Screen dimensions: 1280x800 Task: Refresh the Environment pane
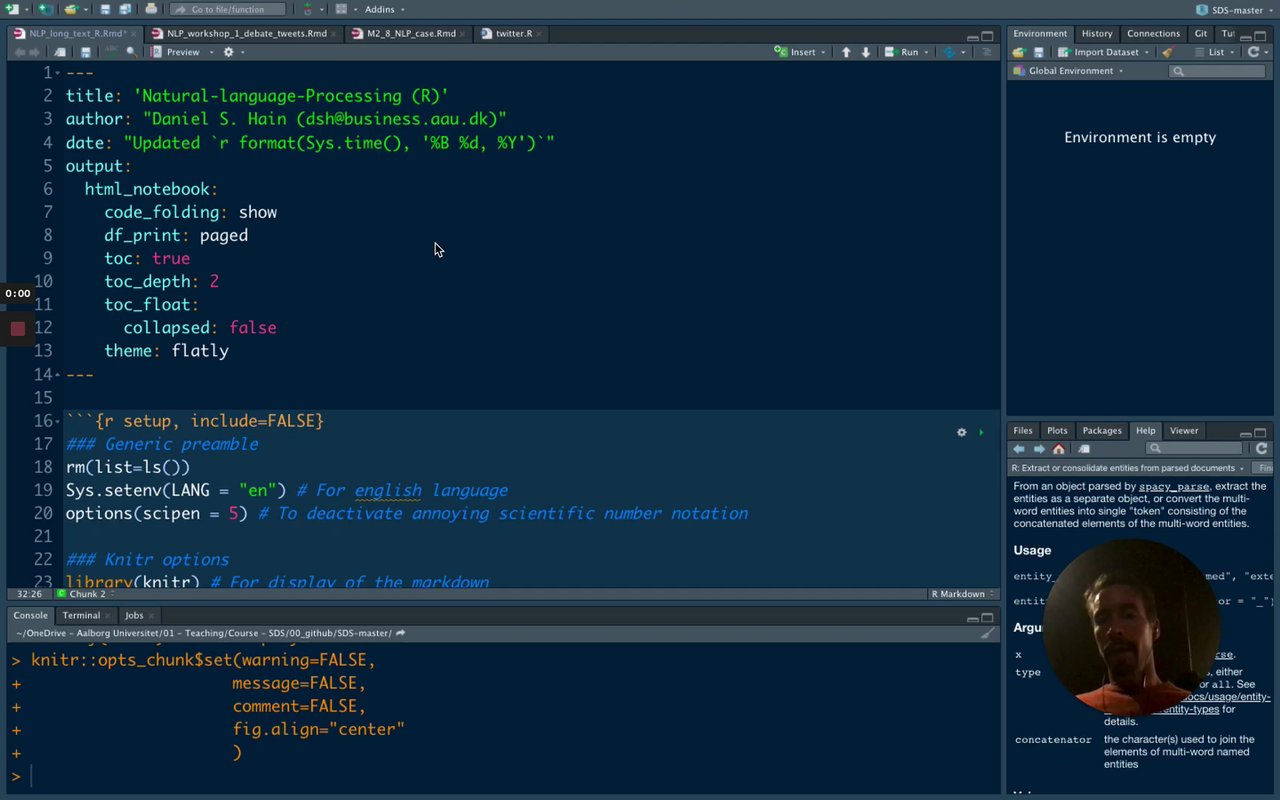1253,52
